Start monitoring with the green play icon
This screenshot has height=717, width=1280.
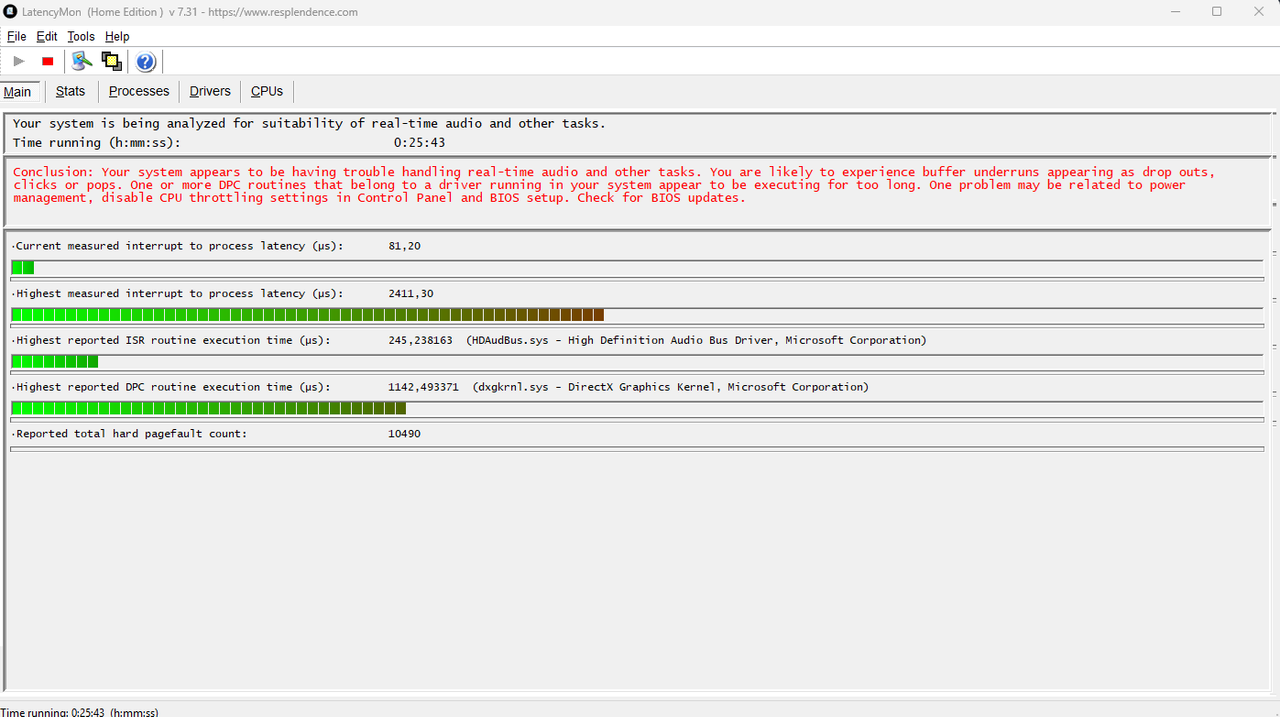[x=18, y=62]
